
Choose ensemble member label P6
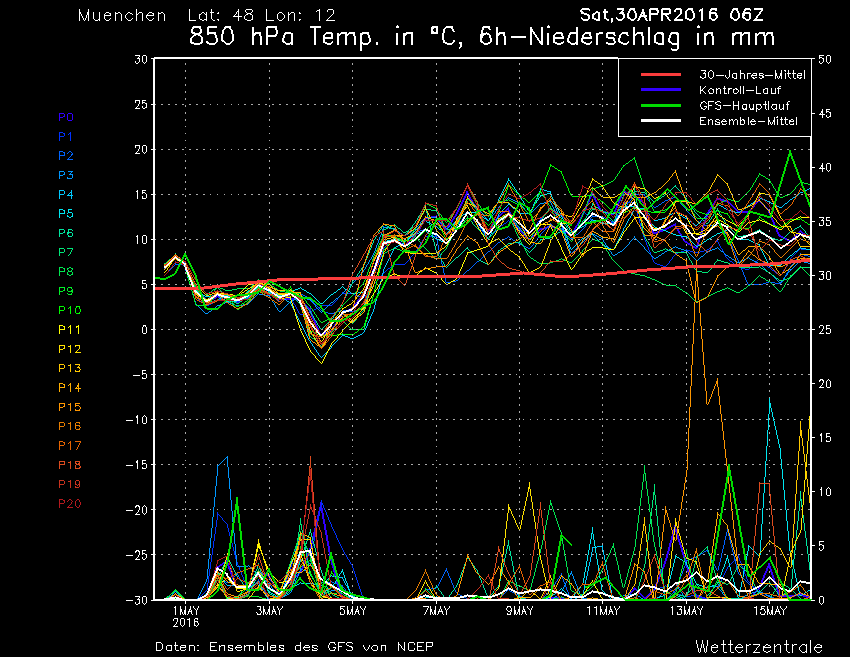pyautogui.click(x=66, y=233)
